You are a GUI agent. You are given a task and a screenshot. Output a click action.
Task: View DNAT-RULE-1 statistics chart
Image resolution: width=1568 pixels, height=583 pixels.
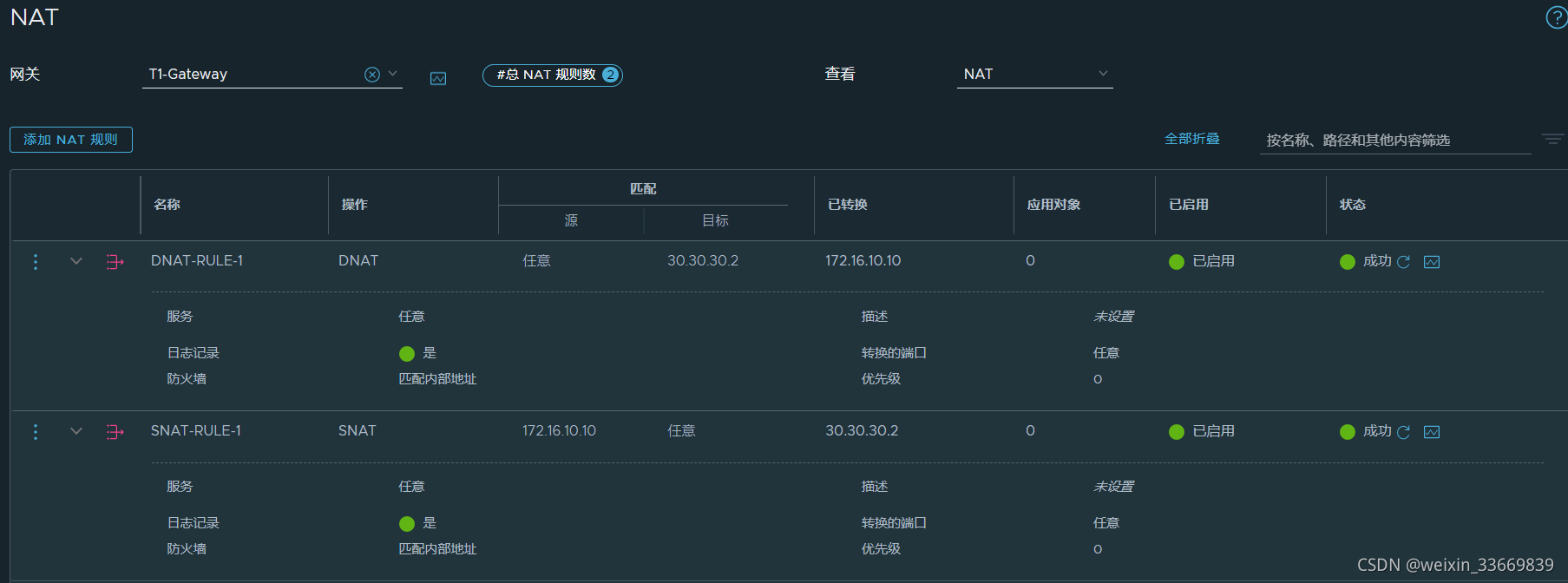click(x=1432, y=262)
